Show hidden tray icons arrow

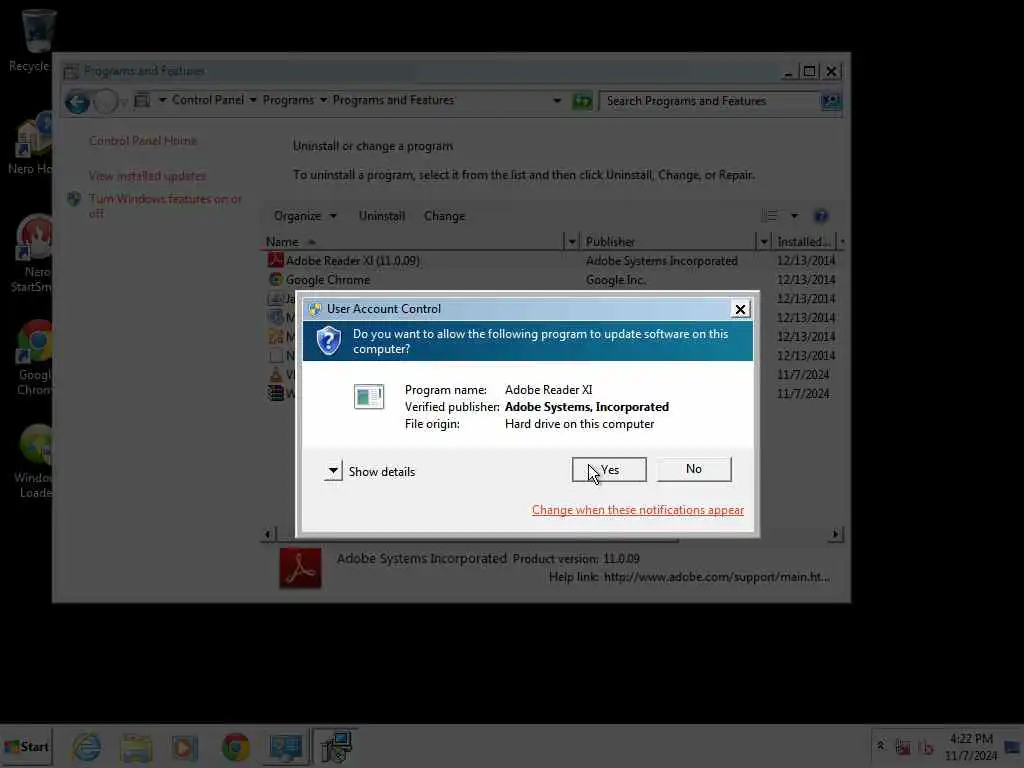point(880,745)
